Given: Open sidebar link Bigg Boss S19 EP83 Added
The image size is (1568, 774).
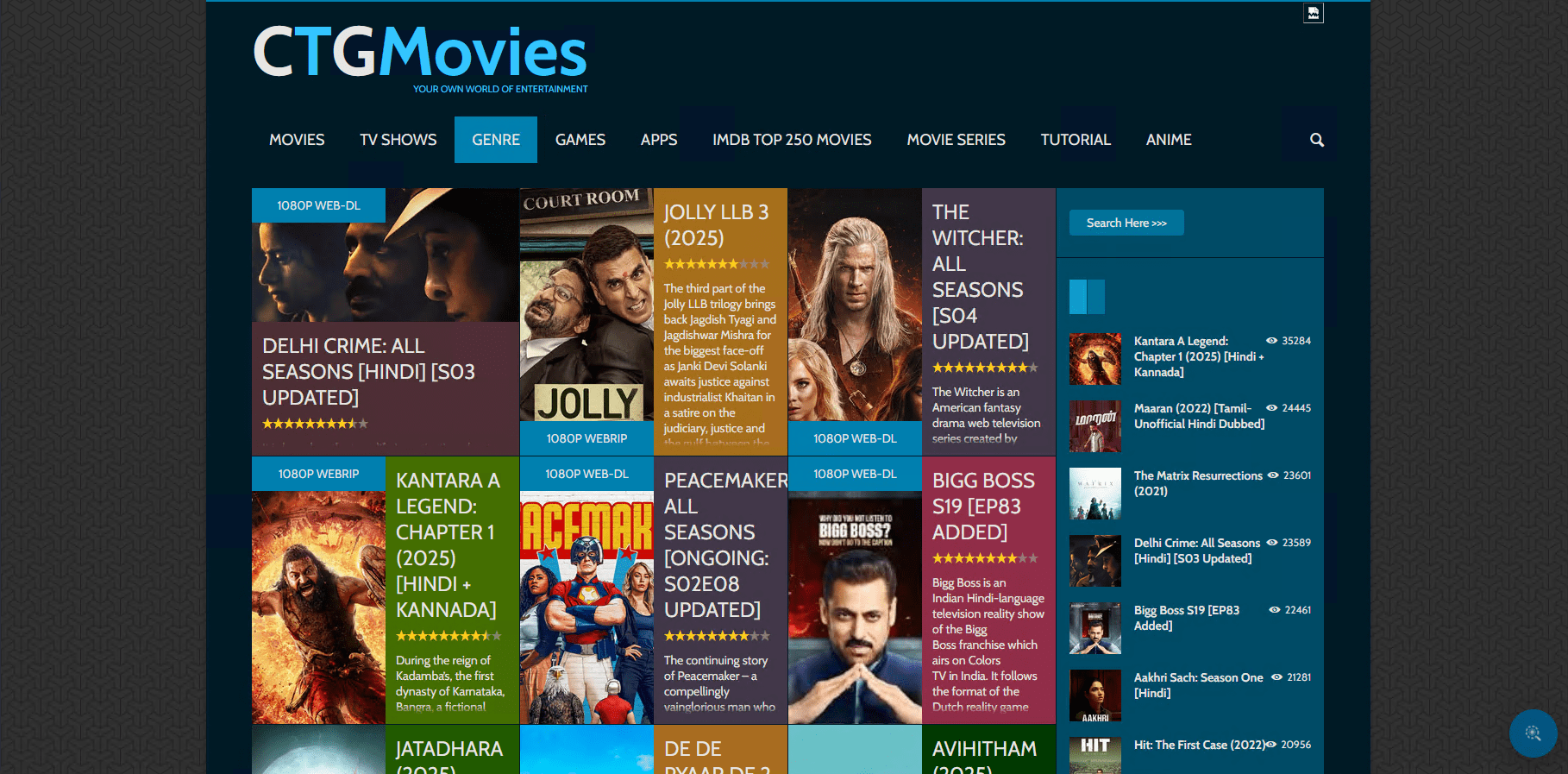Looking at the screenshot, I should point(1187,618).
